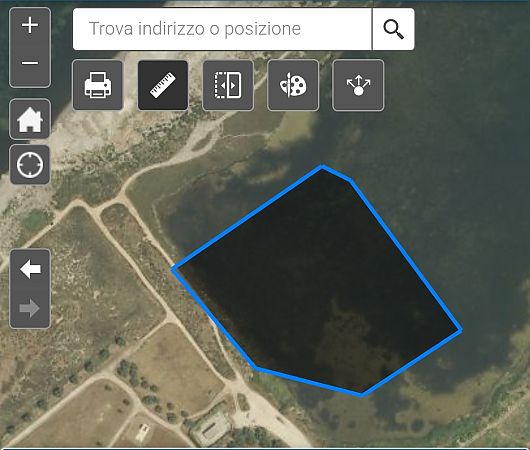The height and width of the screenshot is (450, 530).
Task: Open the share directions arrows tool
Action: coord(358,85)
